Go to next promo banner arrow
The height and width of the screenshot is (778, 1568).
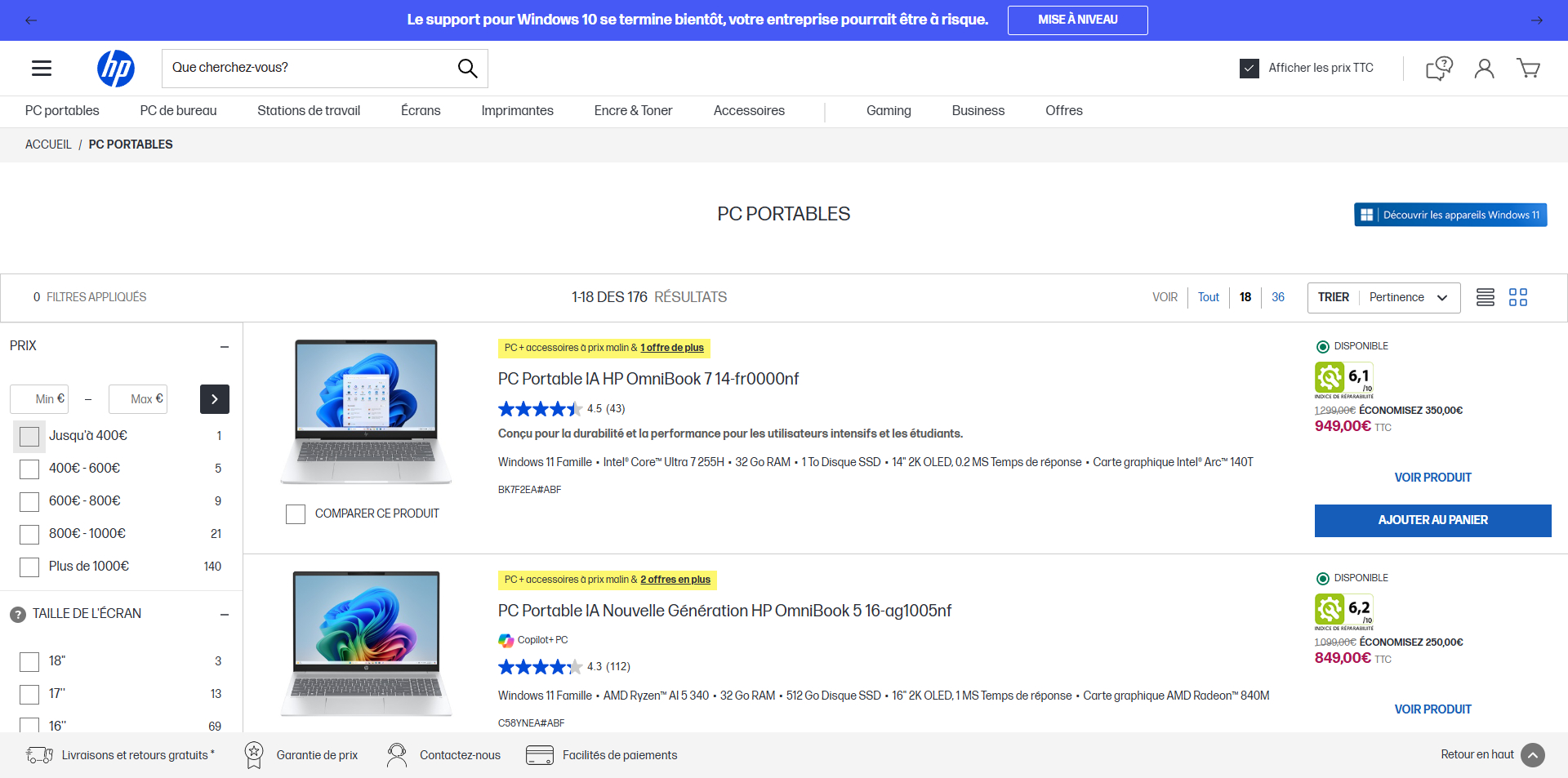point(1537,20)
